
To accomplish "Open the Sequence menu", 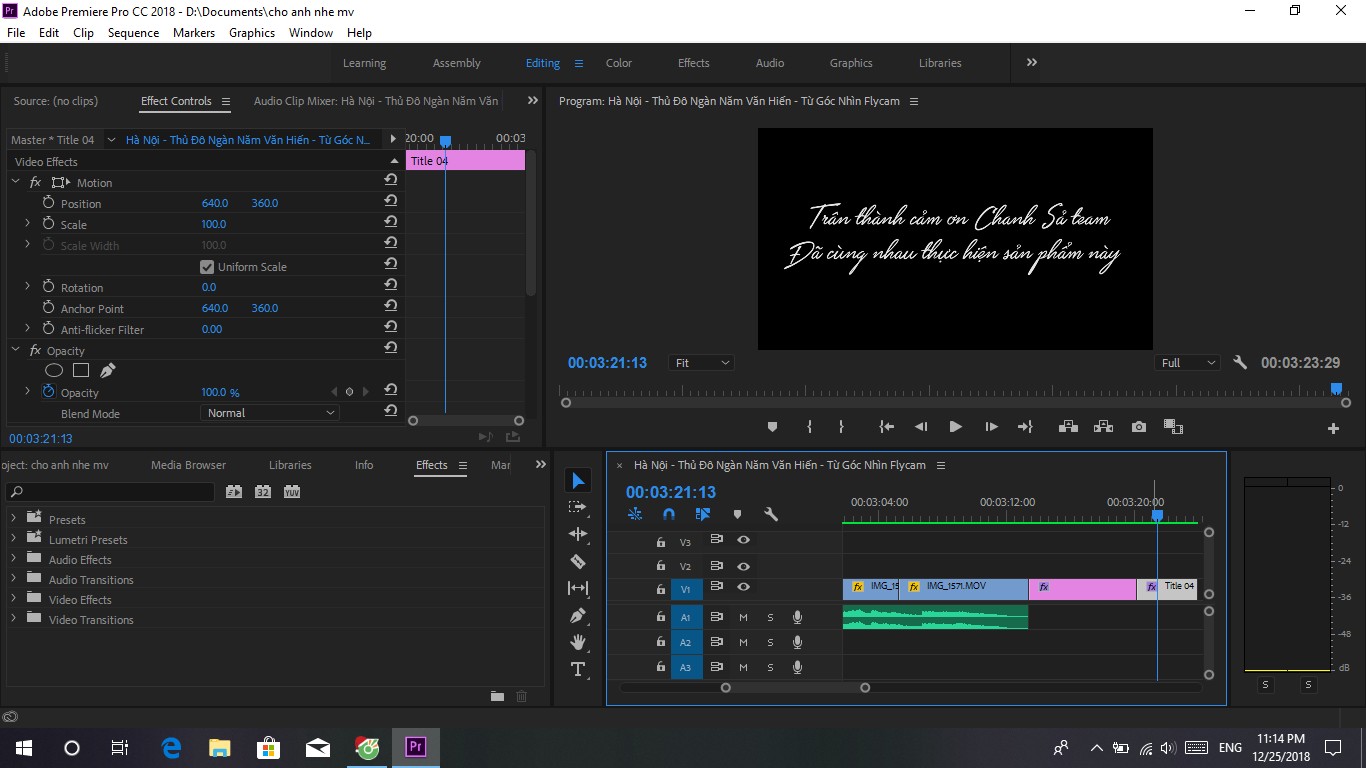I will (x=133, y=33).
